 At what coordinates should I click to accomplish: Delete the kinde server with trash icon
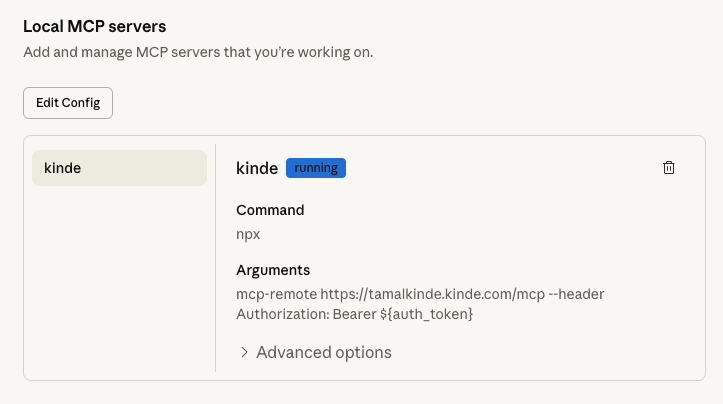pyautogui.click(x=669, y=168)
